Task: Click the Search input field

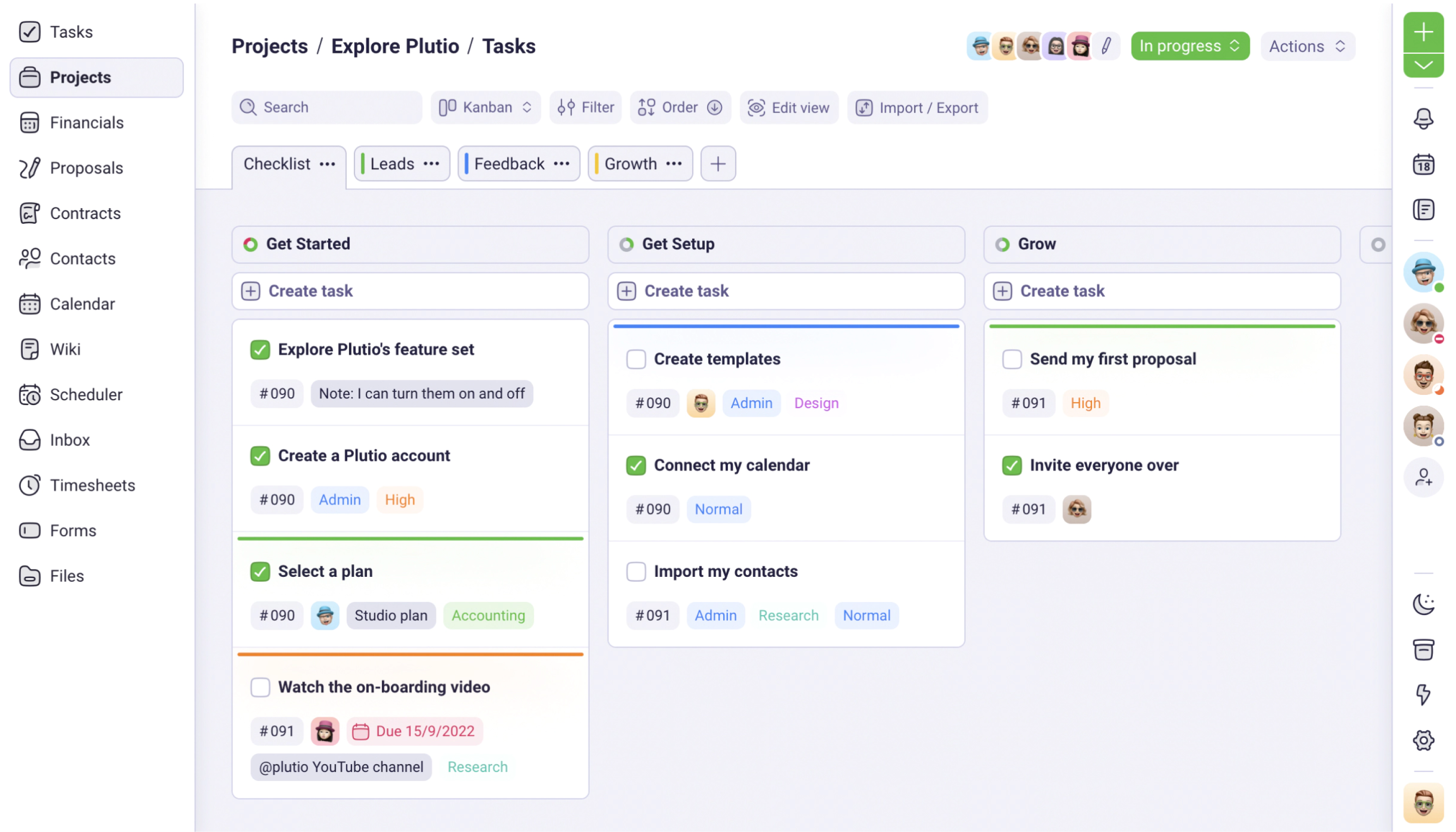Action: [327, 107]
